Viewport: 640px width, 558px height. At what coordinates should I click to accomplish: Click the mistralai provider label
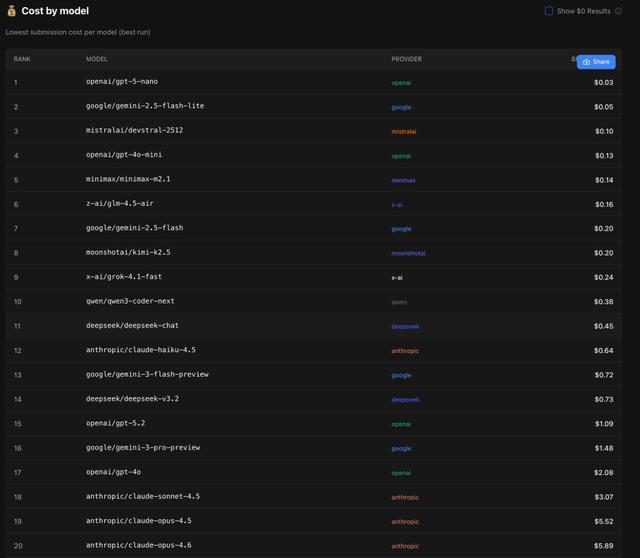(404, 131)
